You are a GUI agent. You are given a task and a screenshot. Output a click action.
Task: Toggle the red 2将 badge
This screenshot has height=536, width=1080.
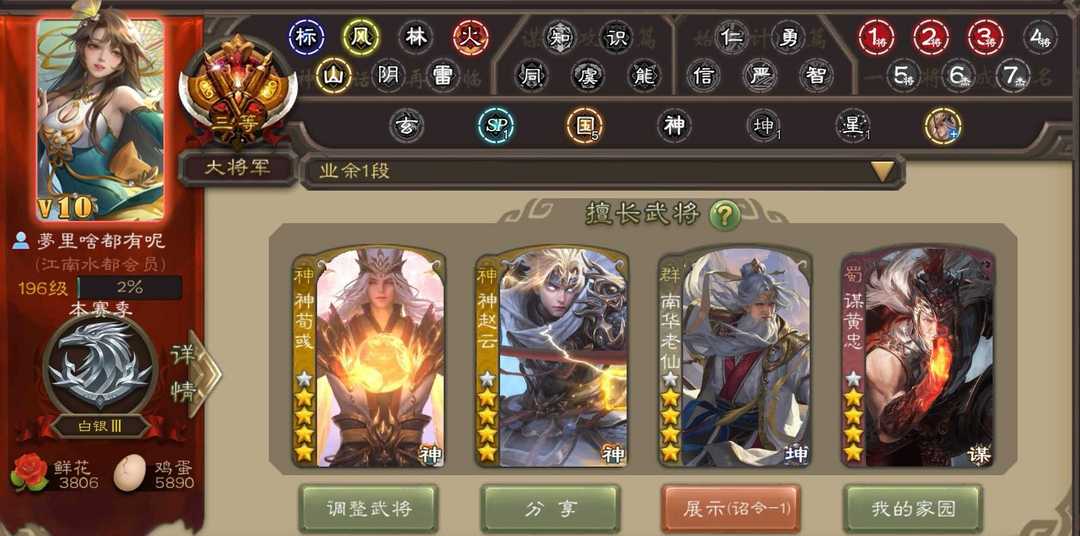click(931, 37)
